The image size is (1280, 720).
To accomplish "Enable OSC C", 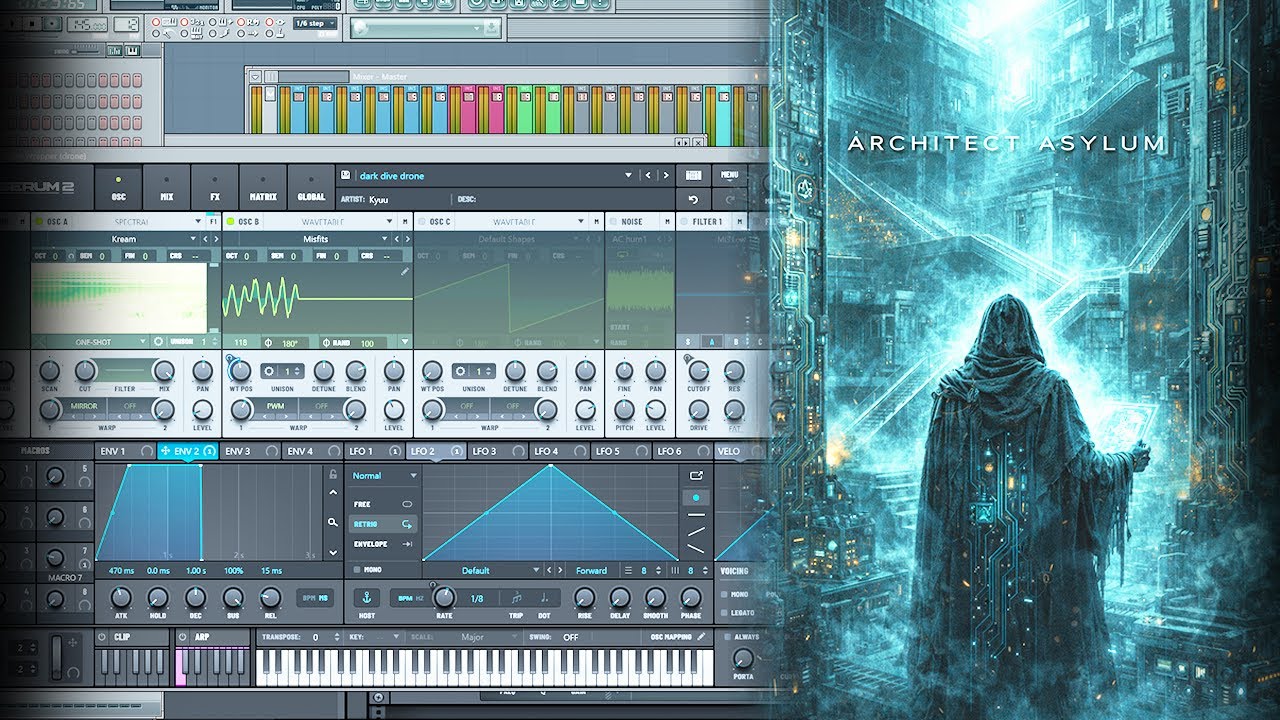I will (x=421, y=221).
